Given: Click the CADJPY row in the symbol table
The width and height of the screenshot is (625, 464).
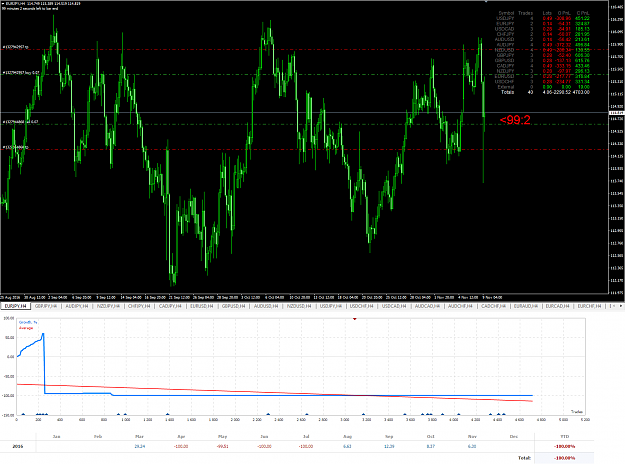Looking at the screenshot, I should (x=542, y=66).
